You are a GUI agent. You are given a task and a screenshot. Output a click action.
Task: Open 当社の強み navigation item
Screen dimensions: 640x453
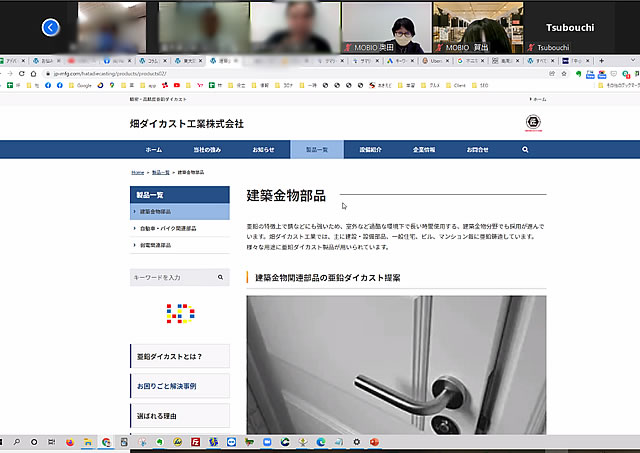[x=207, y=150]
